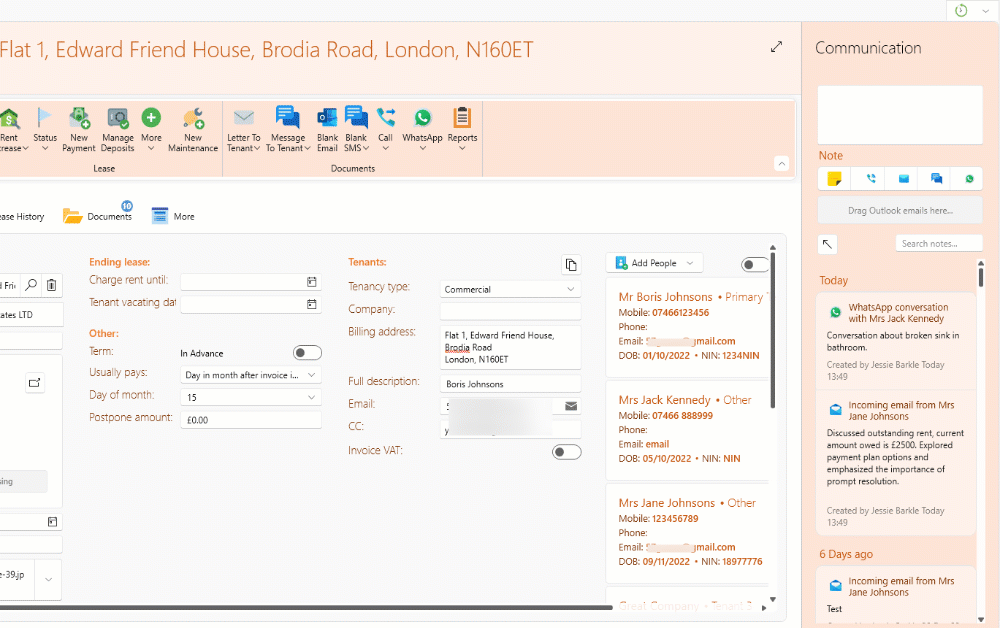Screen dimensions: 1000x628
Task: Click the New Maintenance icon
Action: click(193, 119)
